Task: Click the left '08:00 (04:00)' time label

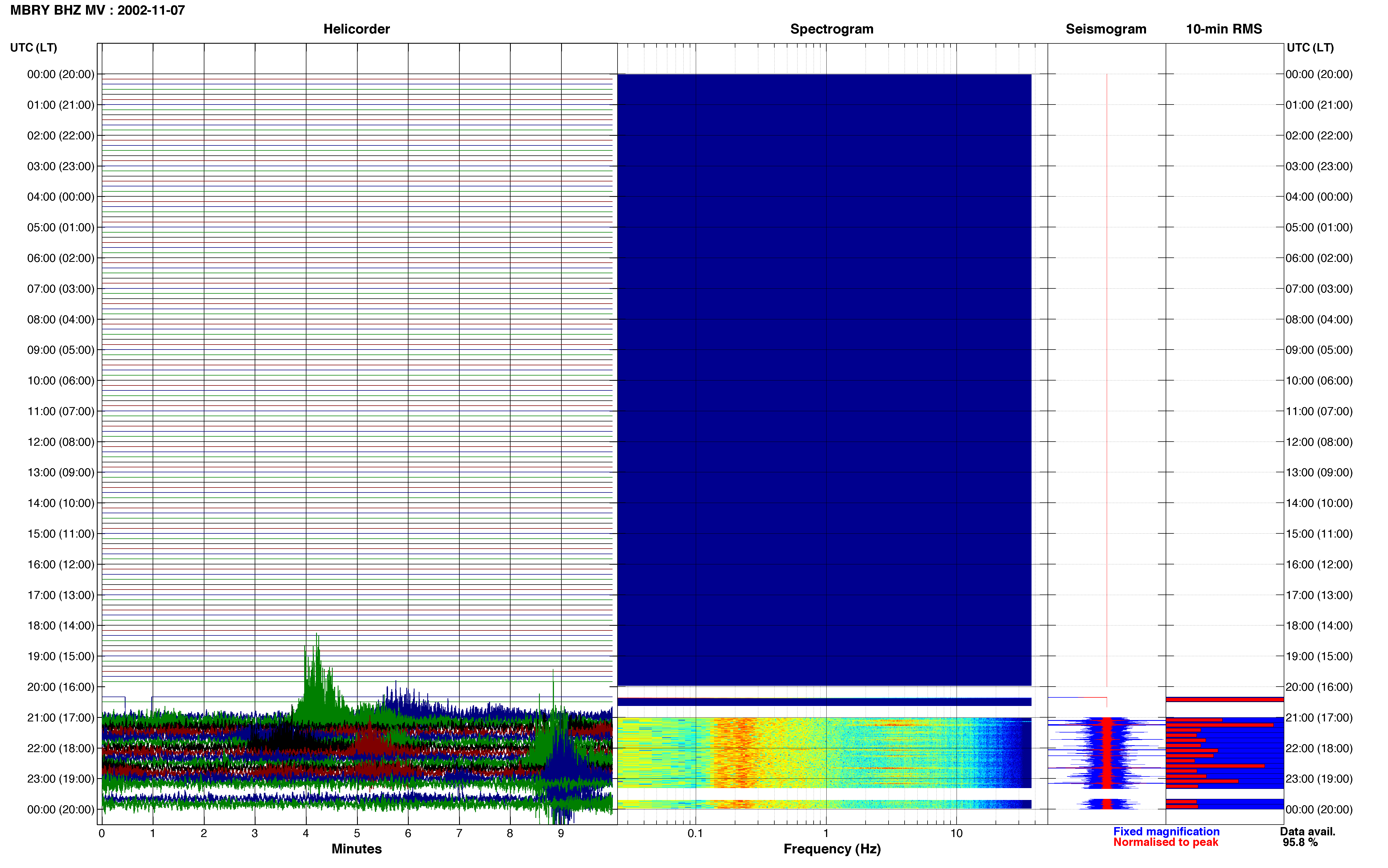Action: pos(61,319)
